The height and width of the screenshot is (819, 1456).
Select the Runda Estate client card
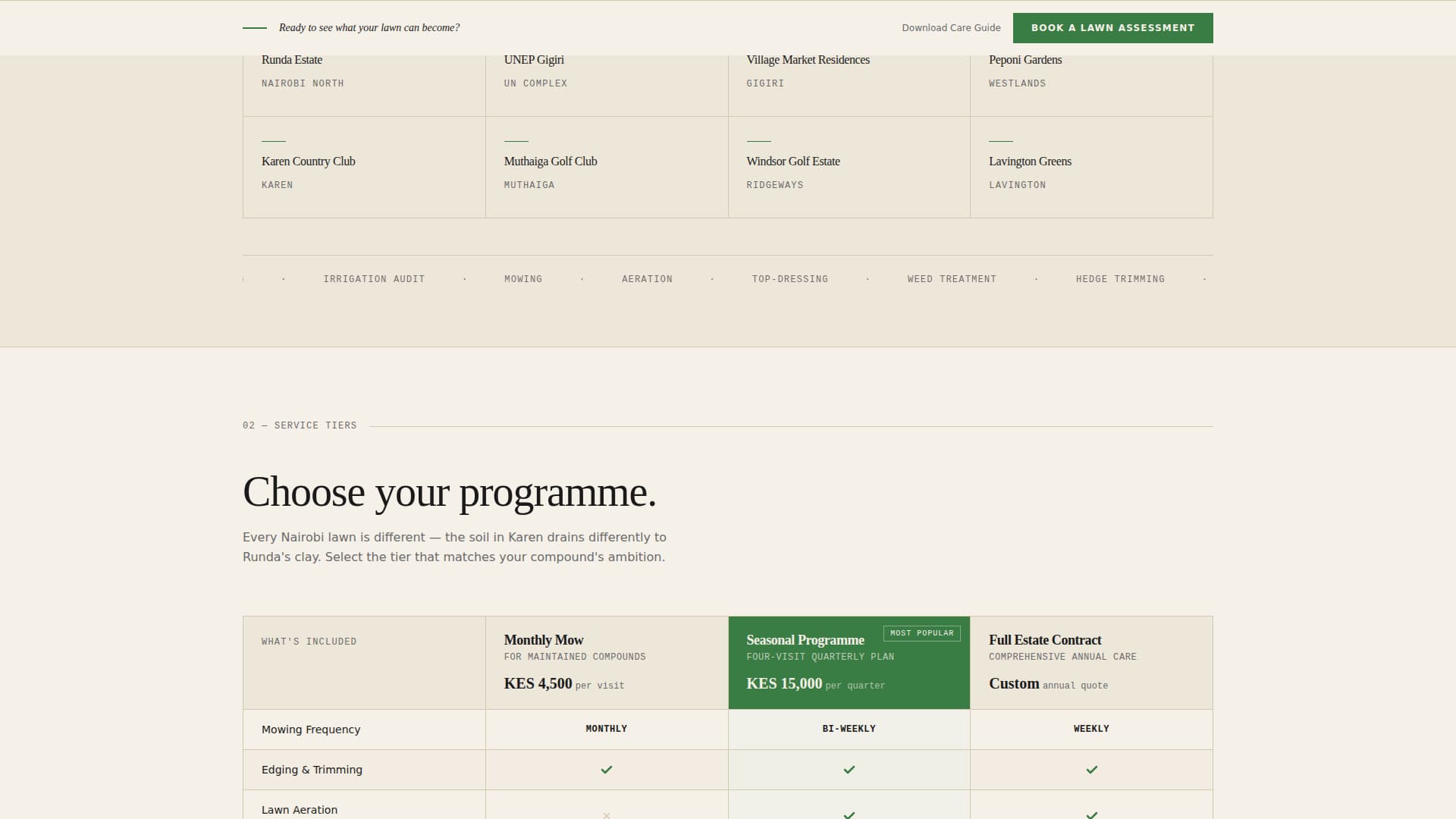coord(364,85)
